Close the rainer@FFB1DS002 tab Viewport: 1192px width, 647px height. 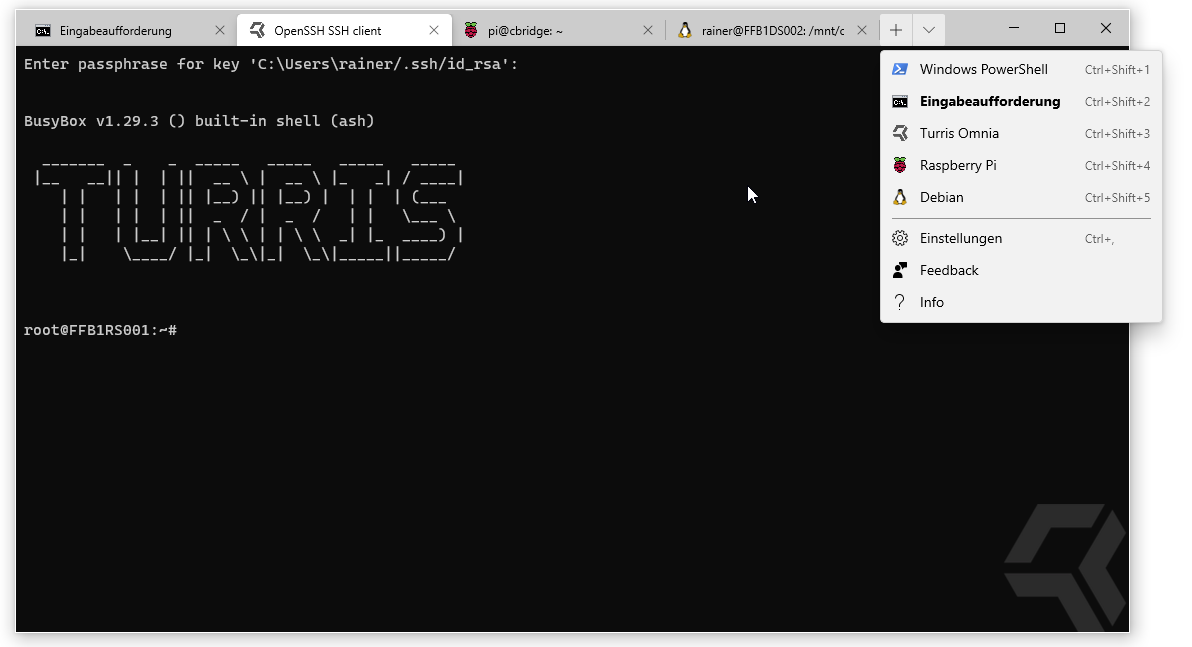tap(862, 31)
